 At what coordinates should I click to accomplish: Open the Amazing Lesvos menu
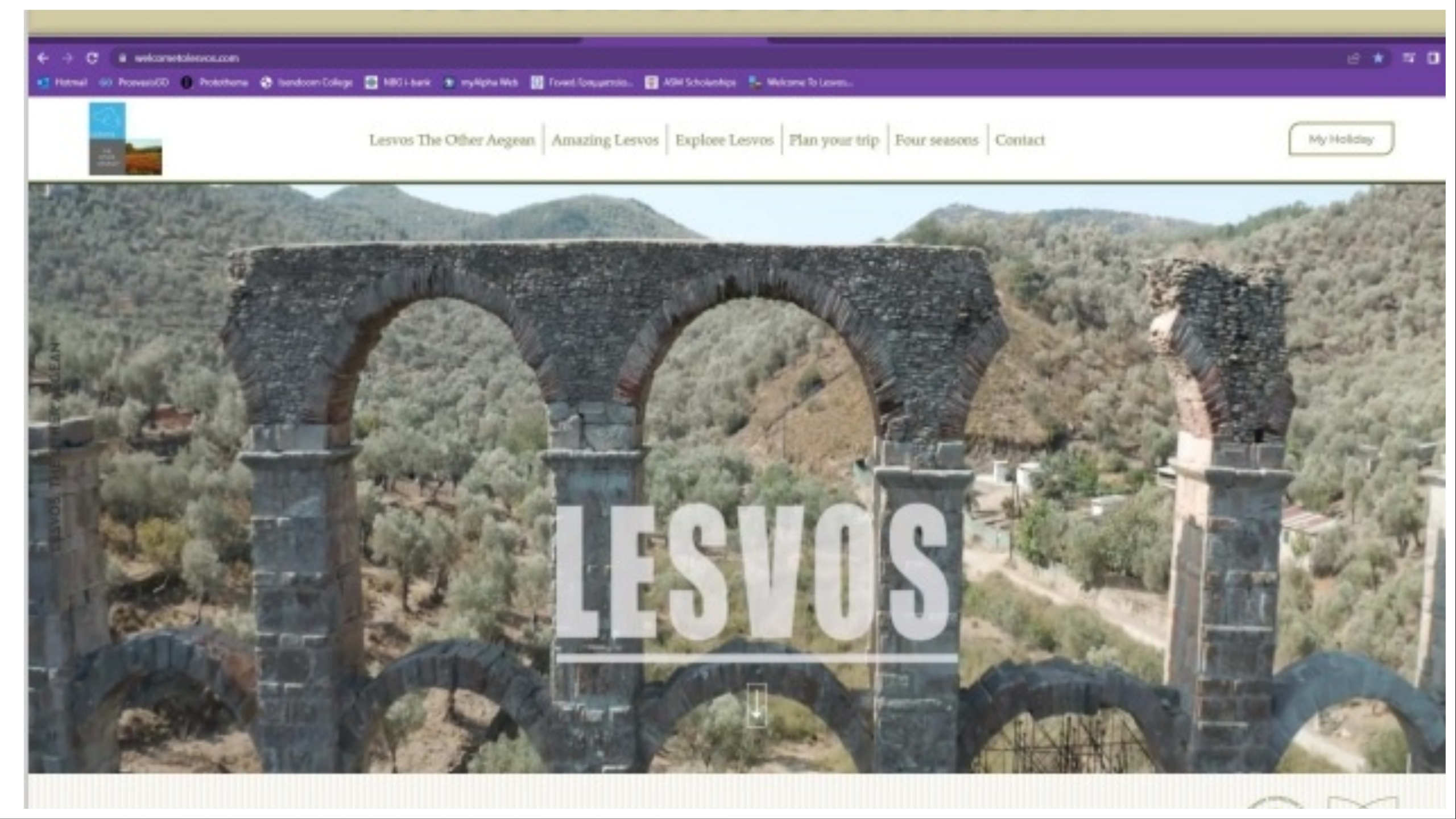tap(605, 140)
